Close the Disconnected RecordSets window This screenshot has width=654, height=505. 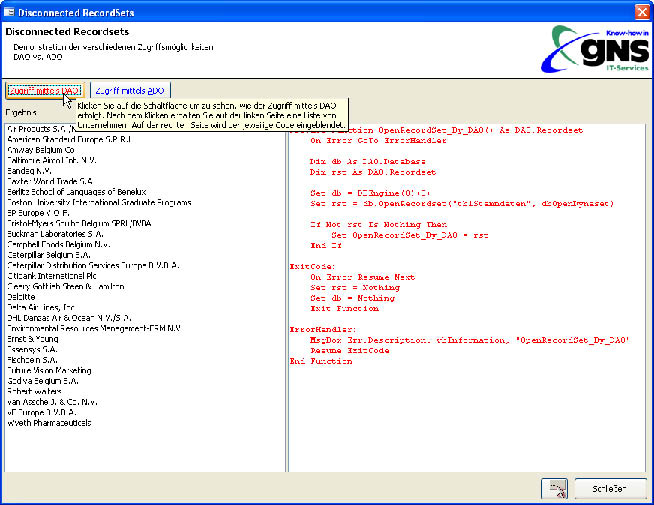(642, 12)
